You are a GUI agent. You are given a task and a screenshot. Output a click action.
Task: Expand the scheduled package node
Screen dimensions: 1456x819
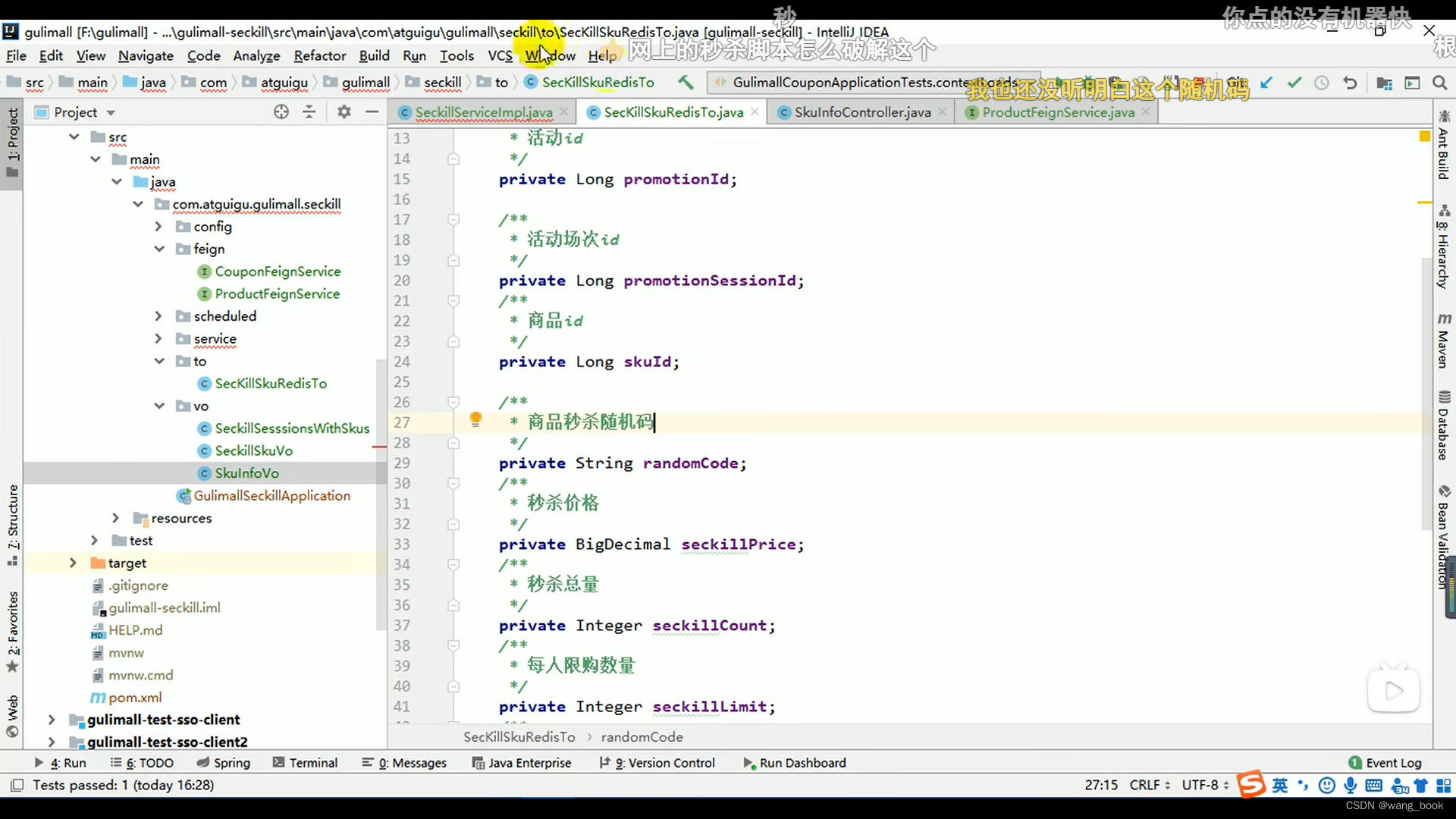(x=158, y=316)
